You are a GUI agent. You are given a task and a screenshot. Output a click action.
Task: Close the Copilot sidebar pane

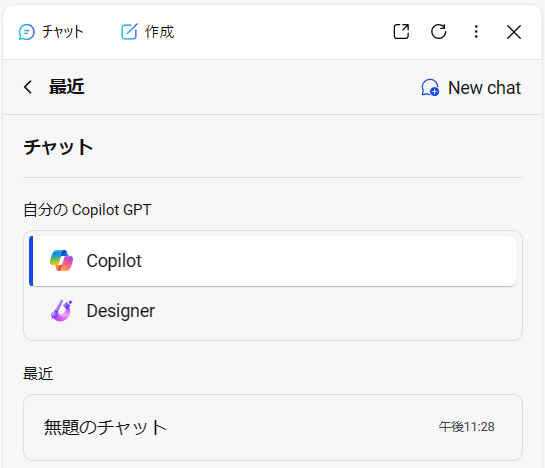tap(514, 32)
